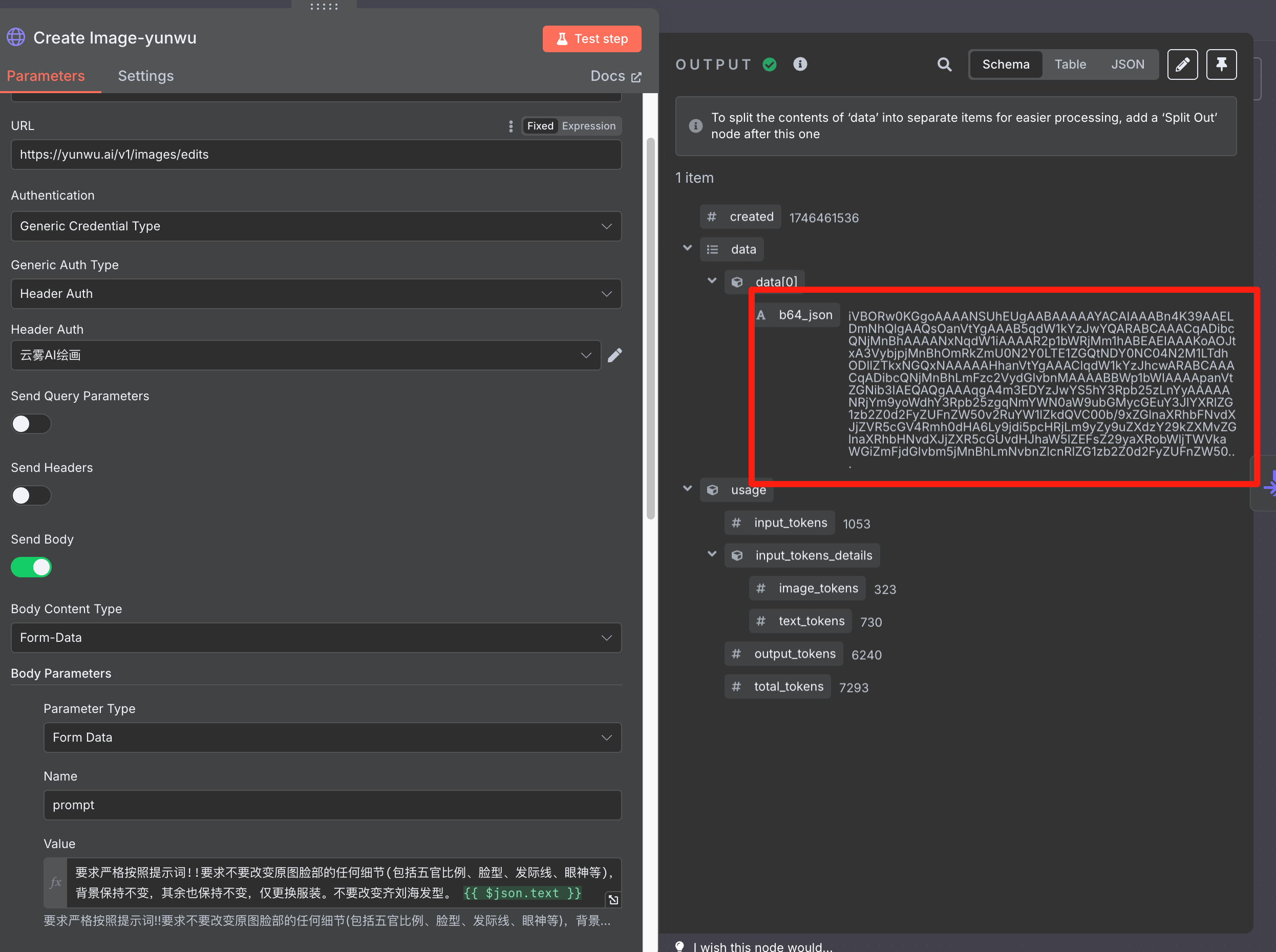Select Expression mode for URL

(589, 126)
